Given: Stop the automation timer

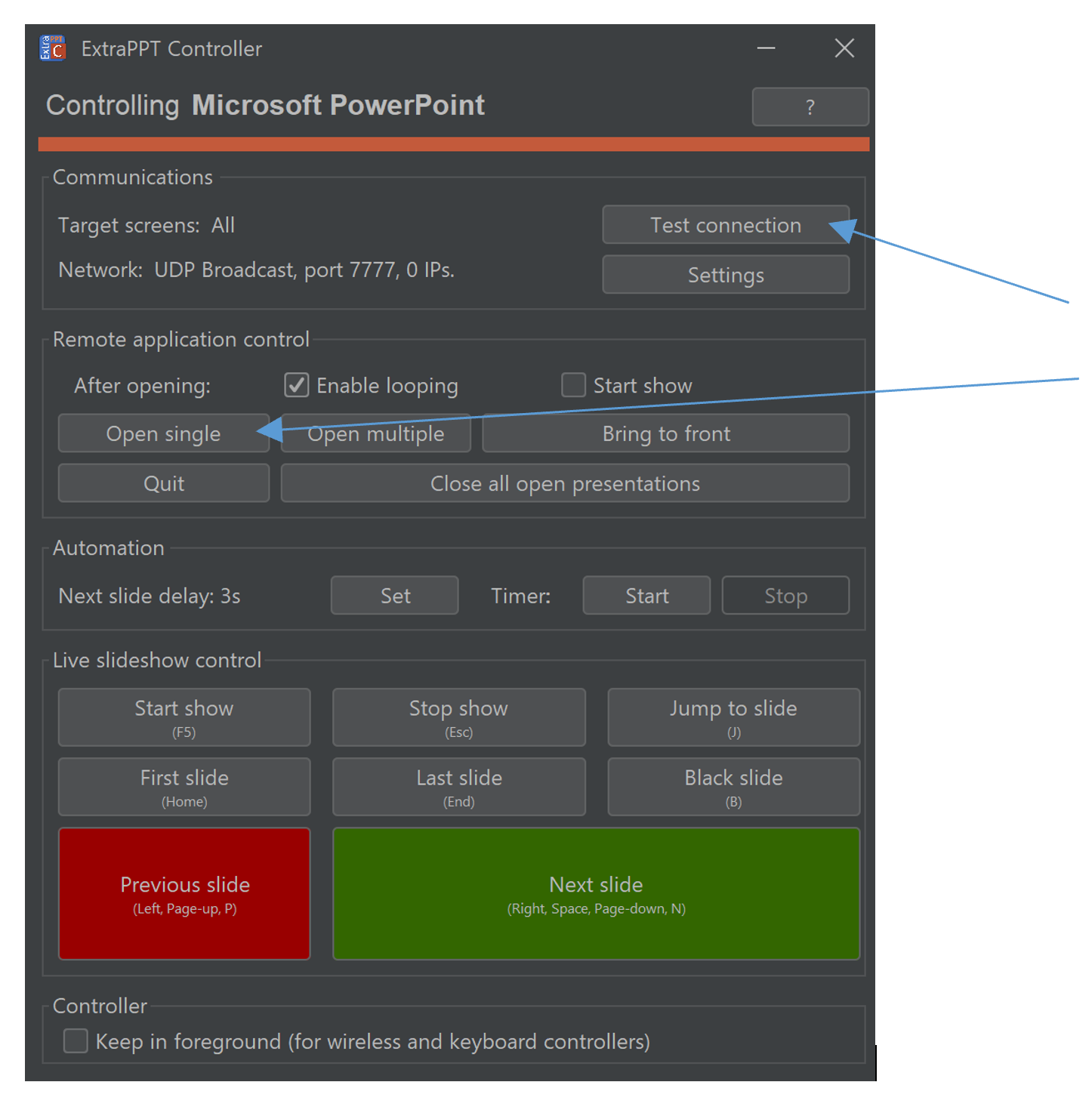Looking at the screenshot, I should (x=785, y=596).
